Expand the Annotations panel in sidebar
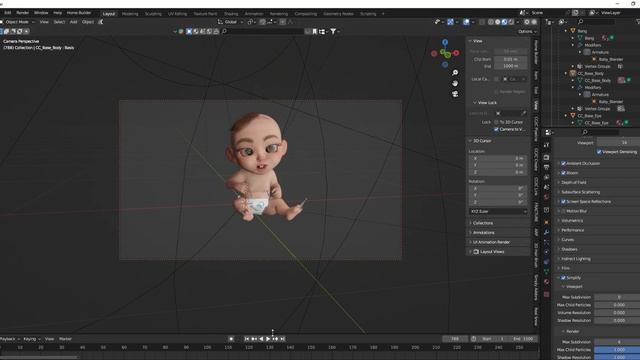 click(483, 233)
